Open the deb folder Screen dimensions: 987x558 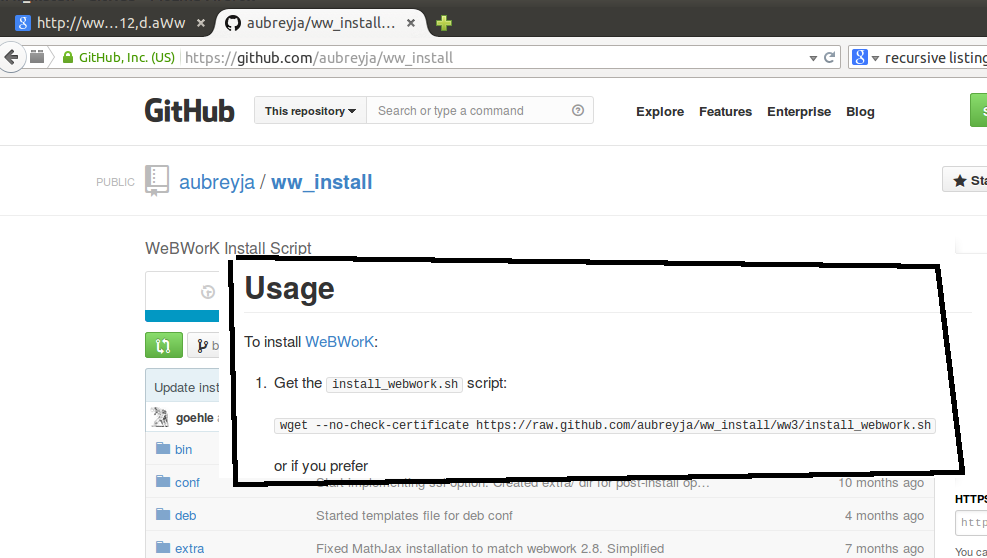[185, 515]
